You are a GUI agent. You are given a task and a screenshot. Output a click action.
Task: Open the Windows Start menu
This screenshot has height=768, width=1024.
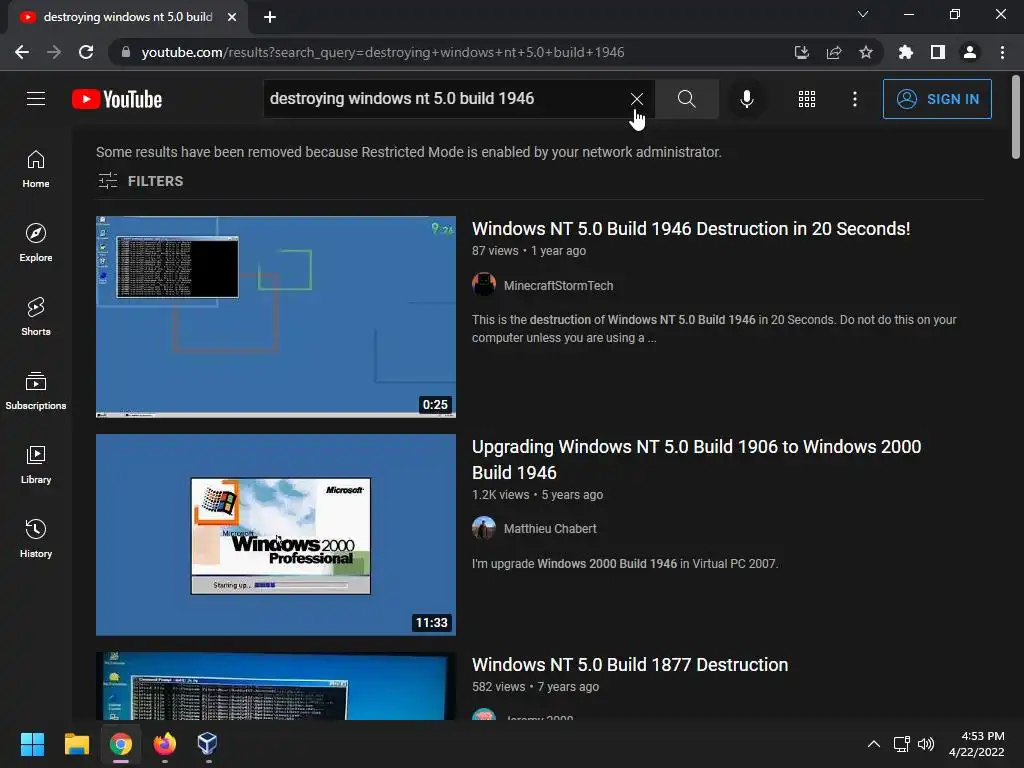tap(32, 744)
